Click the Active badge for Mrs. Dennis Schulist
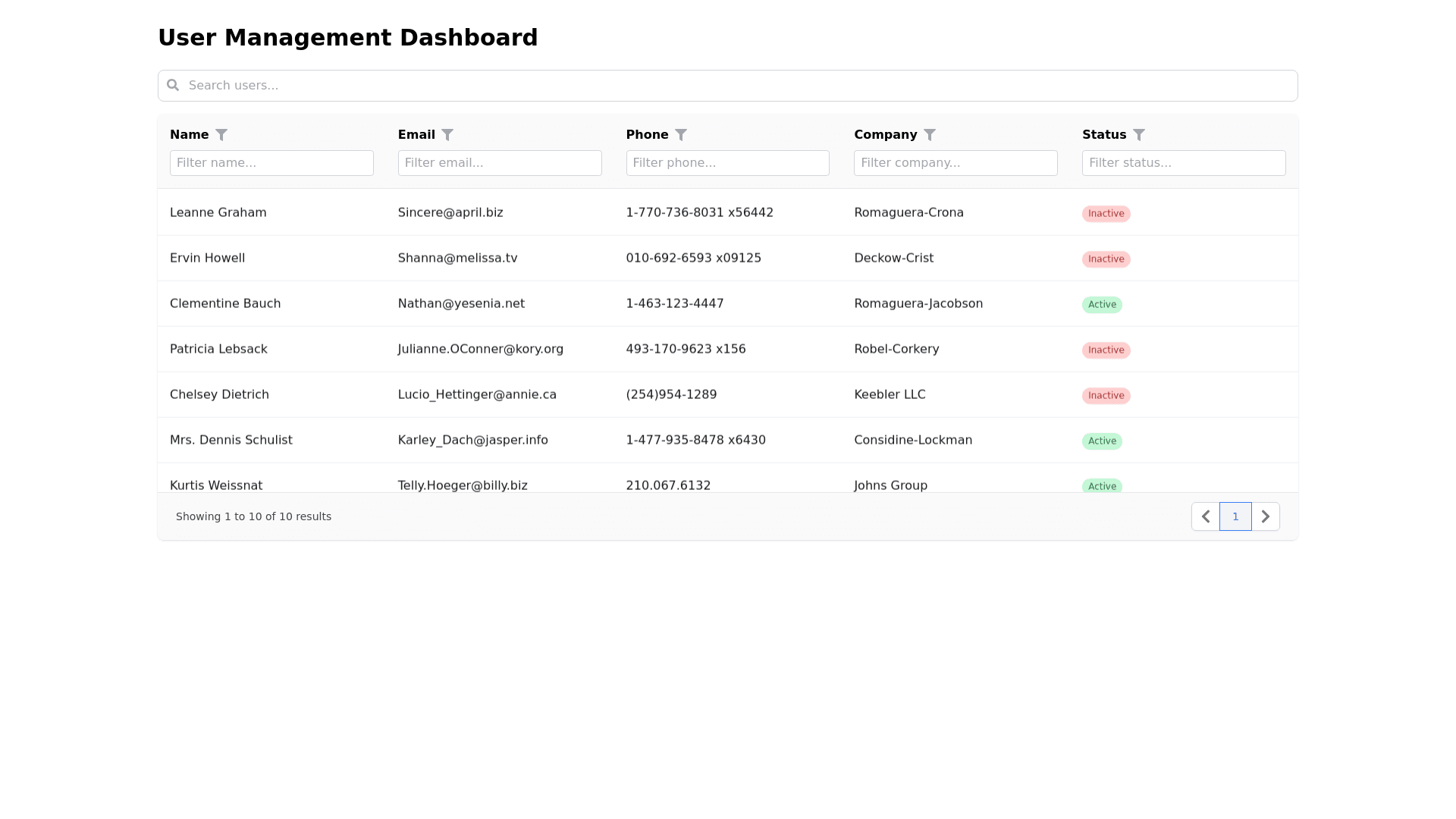Viewport: 1456px width, 819px height. [x=1102, y=441]
